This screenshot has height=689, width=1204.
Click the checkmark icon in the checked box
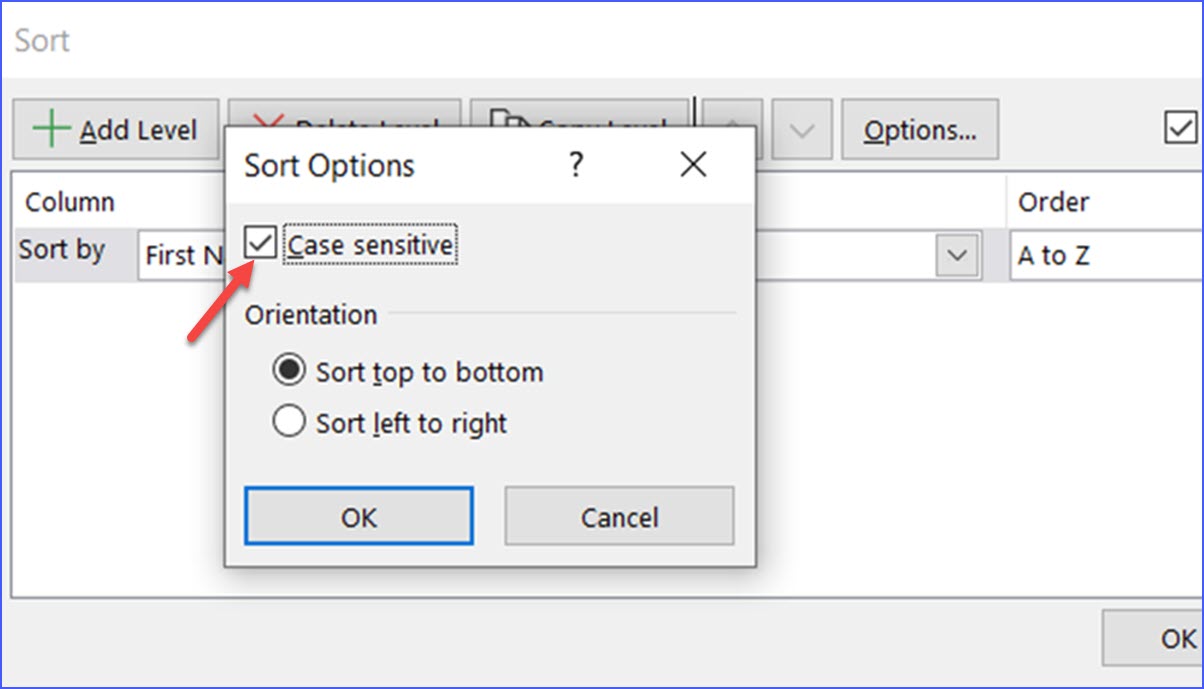pos(260,243)
